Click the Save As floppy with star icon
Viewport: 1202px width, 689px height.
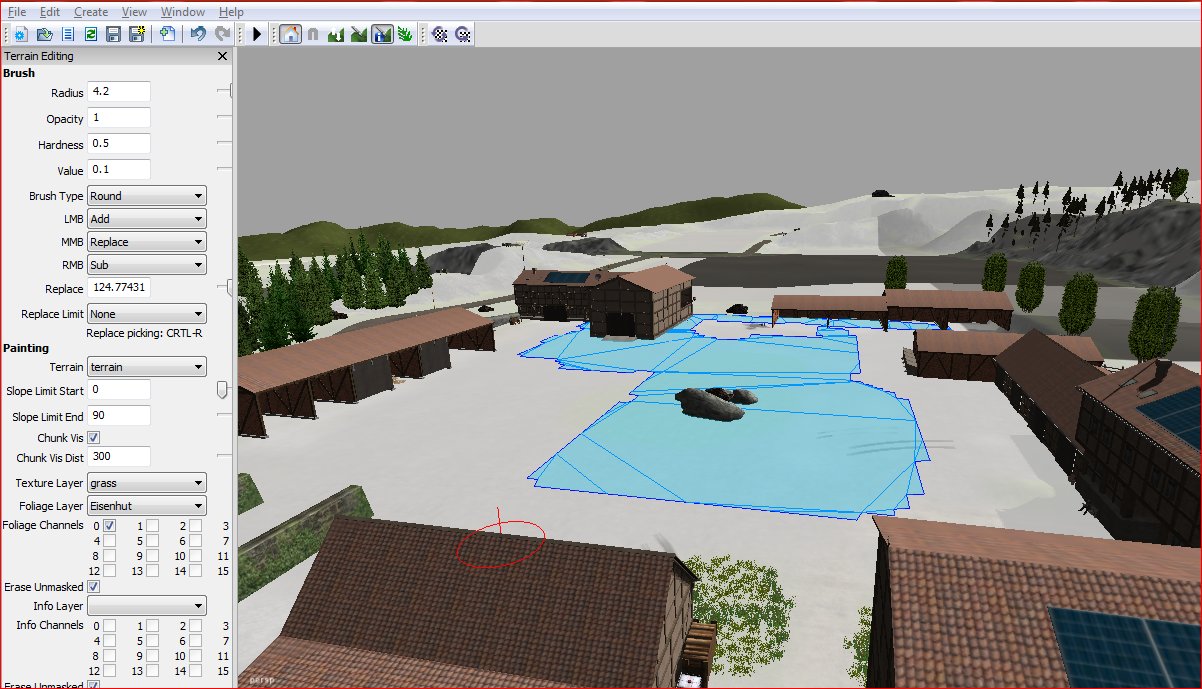point(136,34)
